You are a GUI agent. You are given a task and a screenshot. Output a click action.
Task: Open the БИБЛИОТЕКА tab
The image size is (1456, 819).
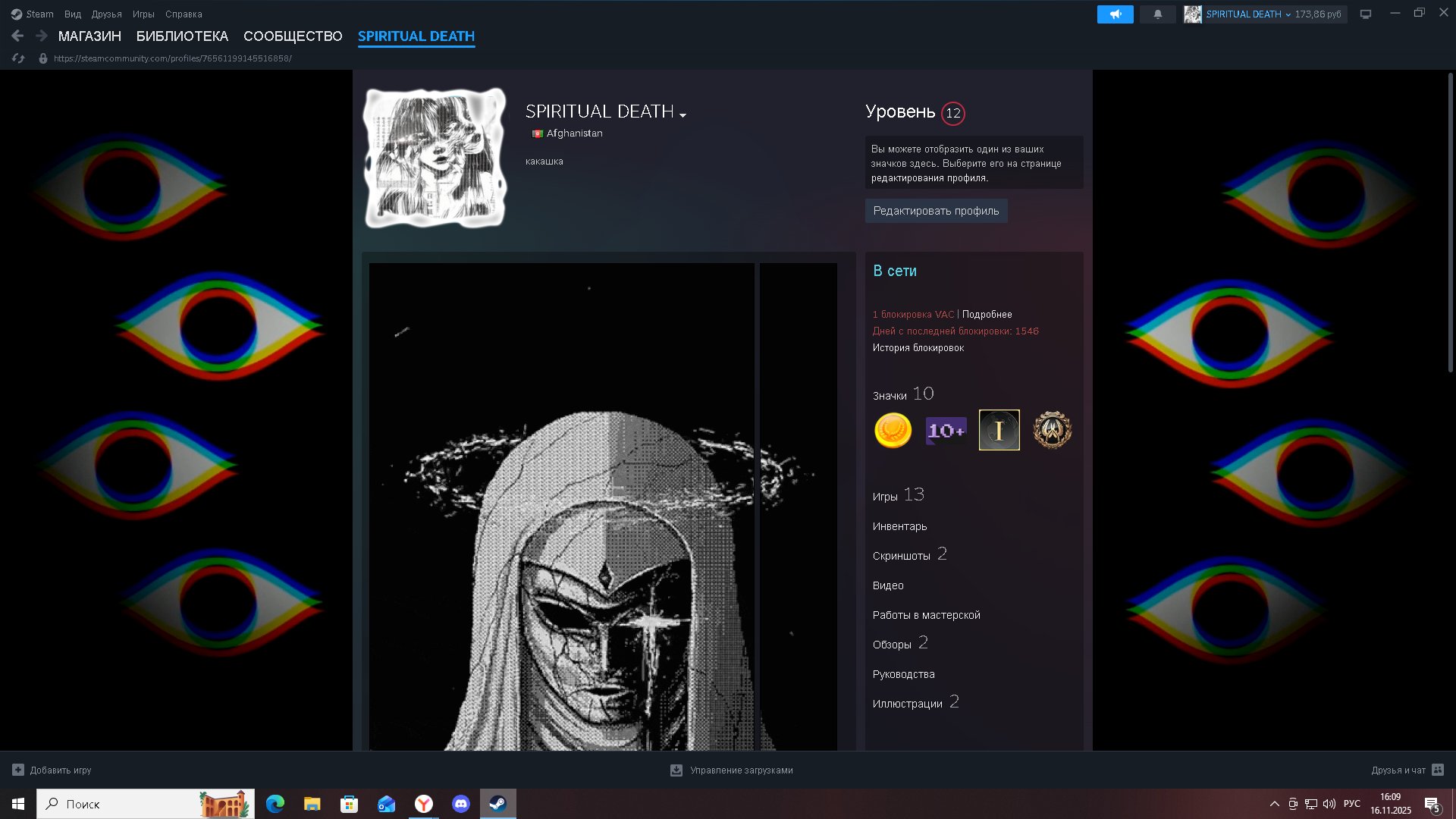[182, 36]
